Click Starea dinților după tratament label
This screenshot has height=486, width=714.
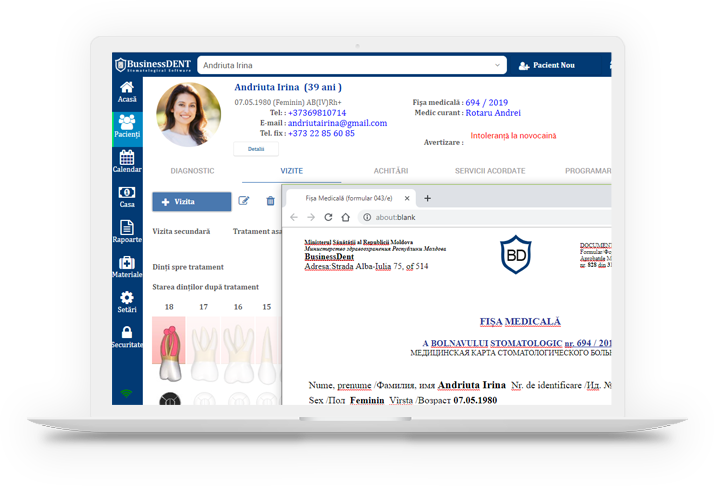click(x=205, y=287)
